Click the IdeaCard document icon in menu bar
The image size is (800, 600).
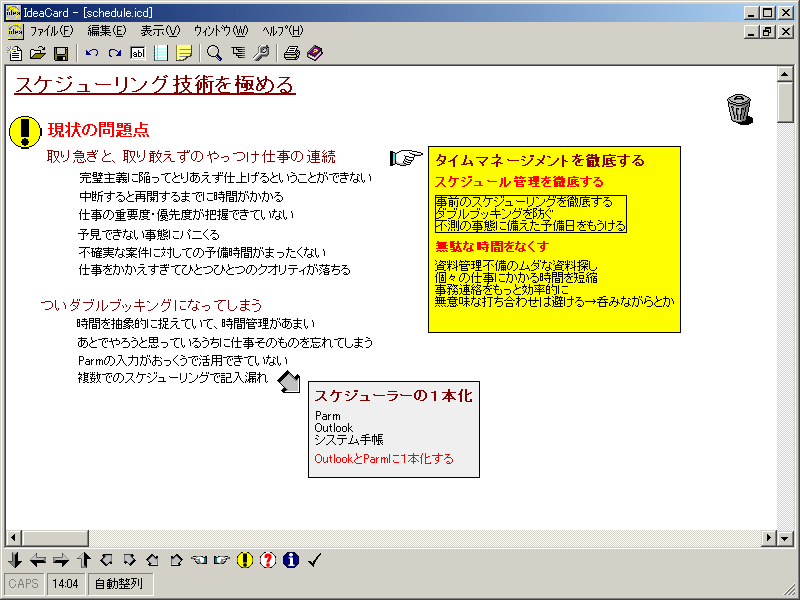pos(15,31)
